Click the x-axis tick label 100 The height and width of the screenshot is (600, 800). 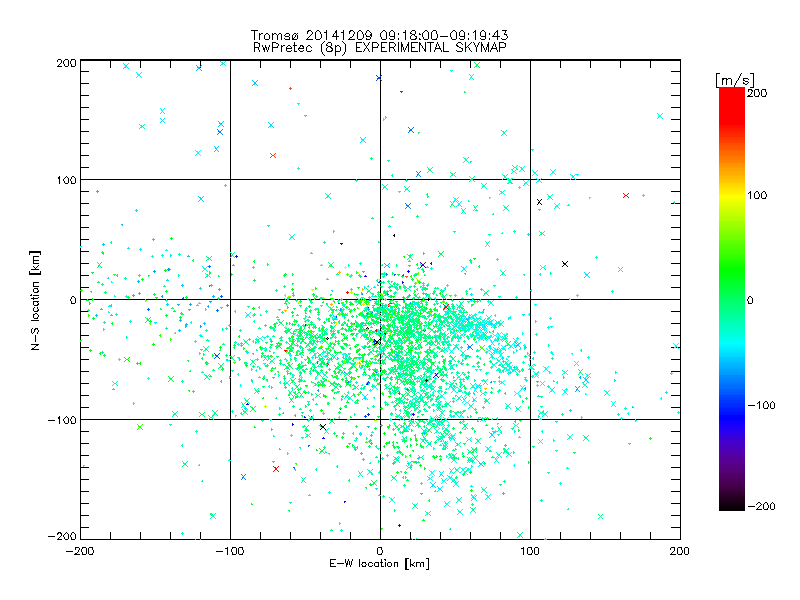click(x=530, y=551)
